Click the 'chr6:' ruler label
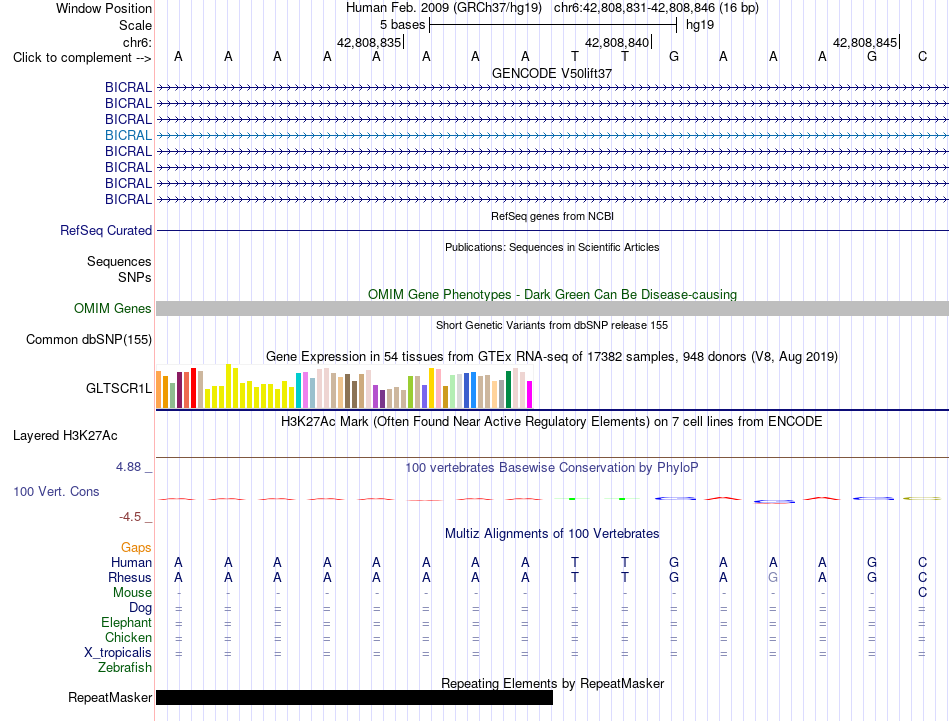Viewport: 950px width, 721px height. click(x=137, y=42)
